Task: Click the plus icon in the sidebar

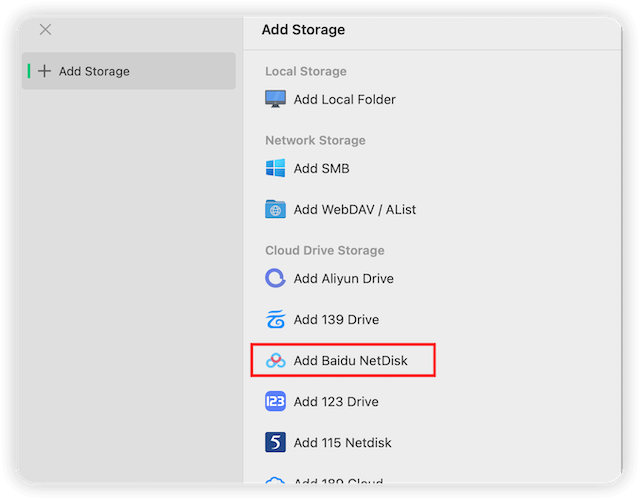Action: [44, 71]
